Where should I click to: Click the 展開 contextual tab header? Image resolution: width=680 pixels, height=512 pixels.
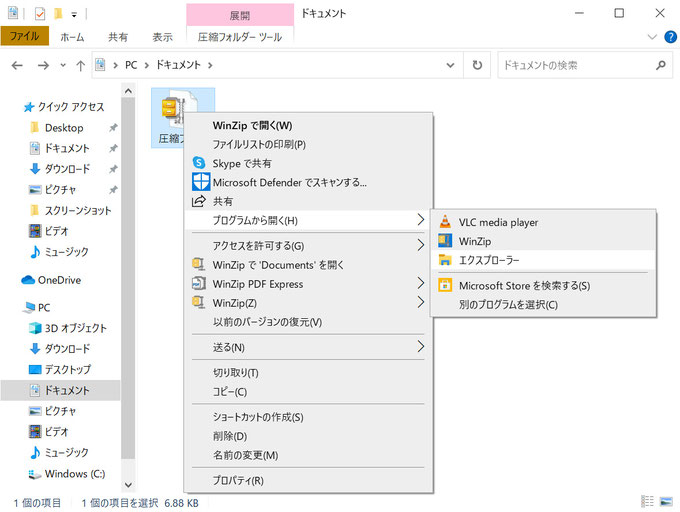(240, 16)
